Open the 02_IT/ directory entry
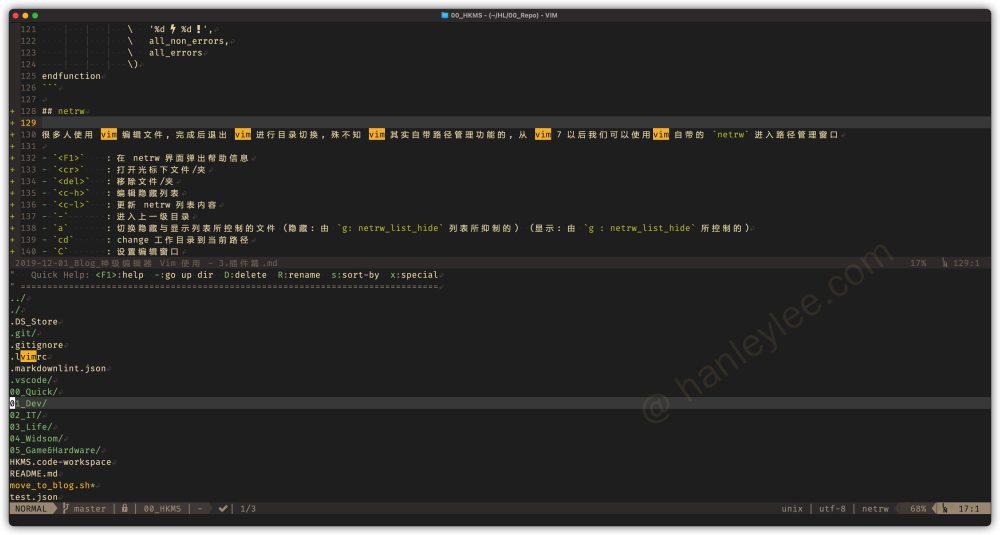 26,415
